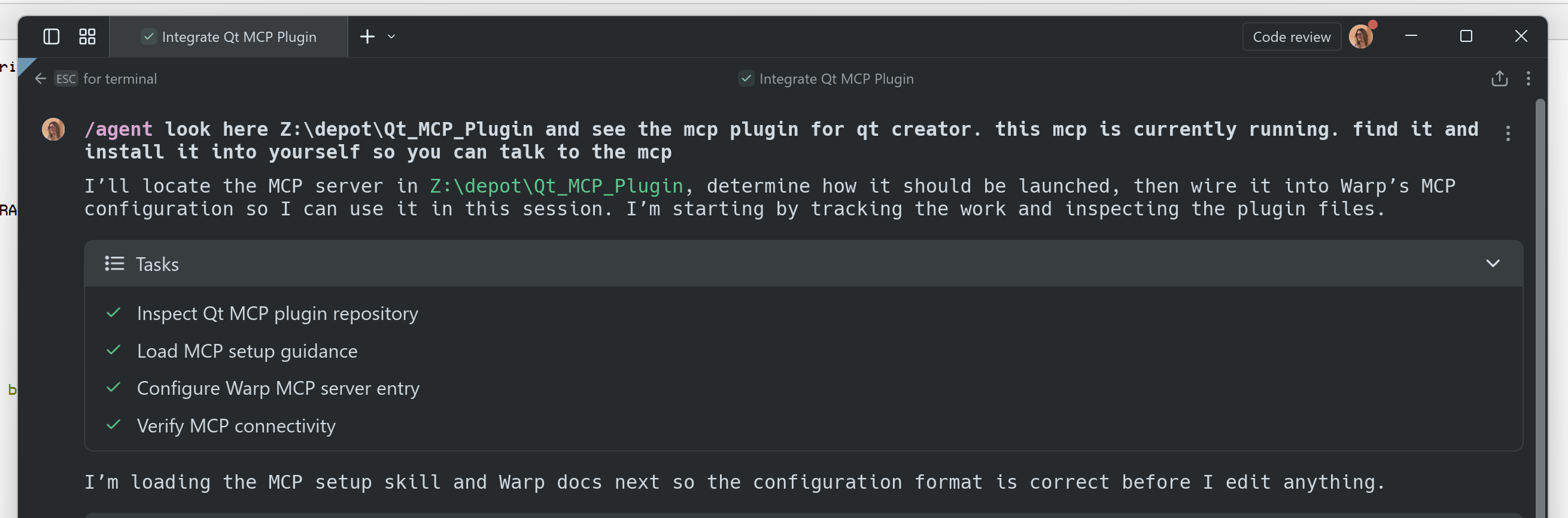
Task: Open the header vertical three-dot menu
Action: tap(1528, 79)
